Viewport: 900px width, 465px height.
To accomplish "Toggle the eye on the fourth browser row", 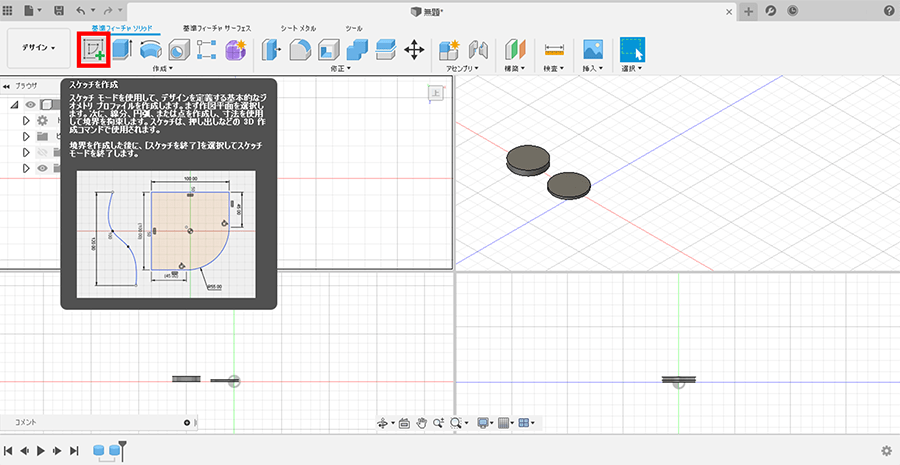I will (42, 168).
